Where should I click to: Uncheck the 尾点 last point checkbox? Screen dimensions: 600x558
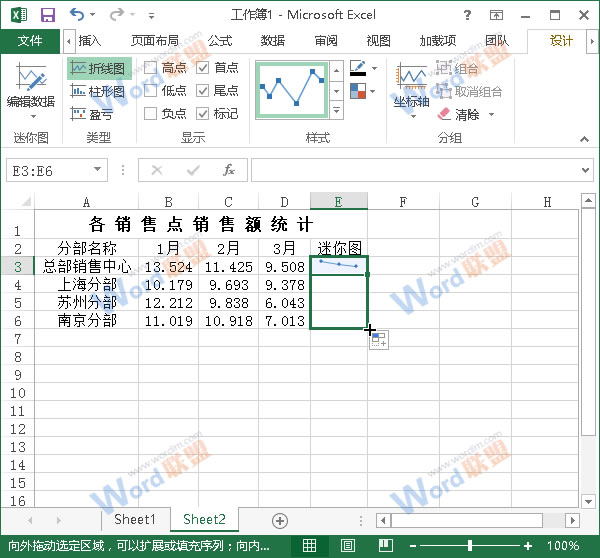(x=202, y=91)
